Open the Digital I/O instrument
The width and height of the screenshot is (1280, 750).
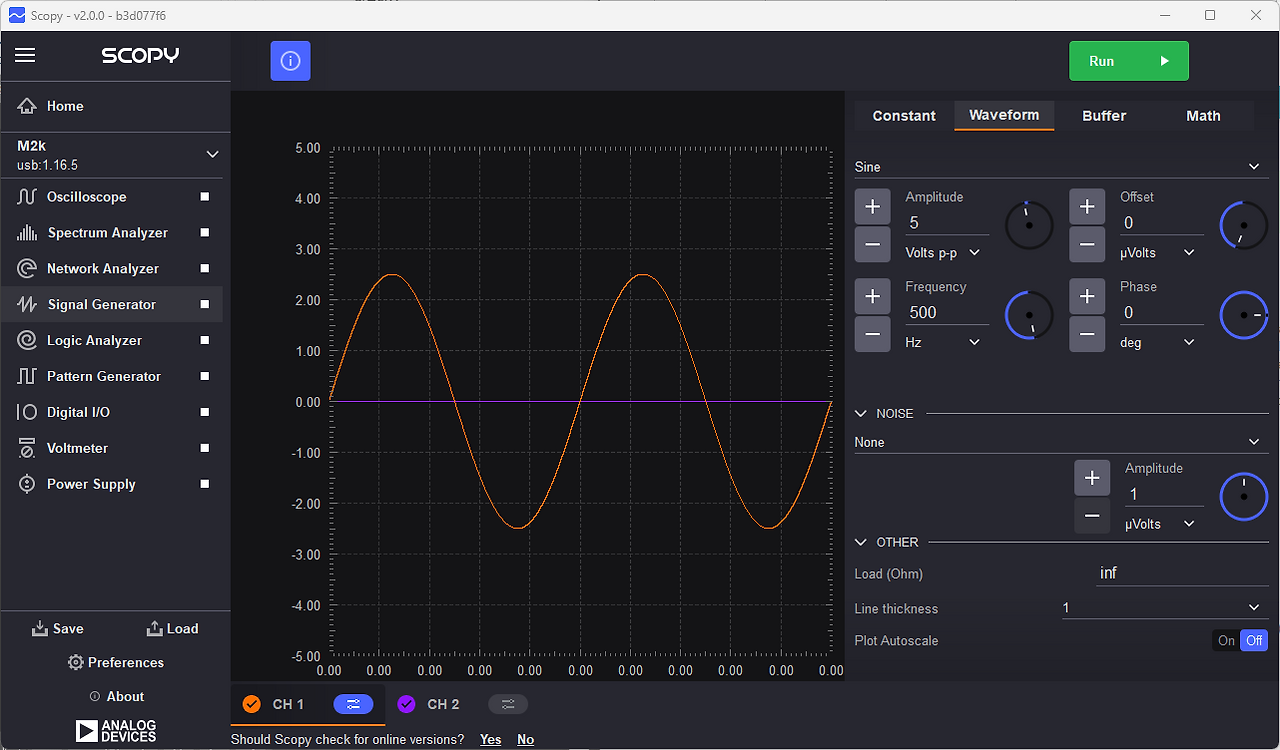tap(111, 413)
